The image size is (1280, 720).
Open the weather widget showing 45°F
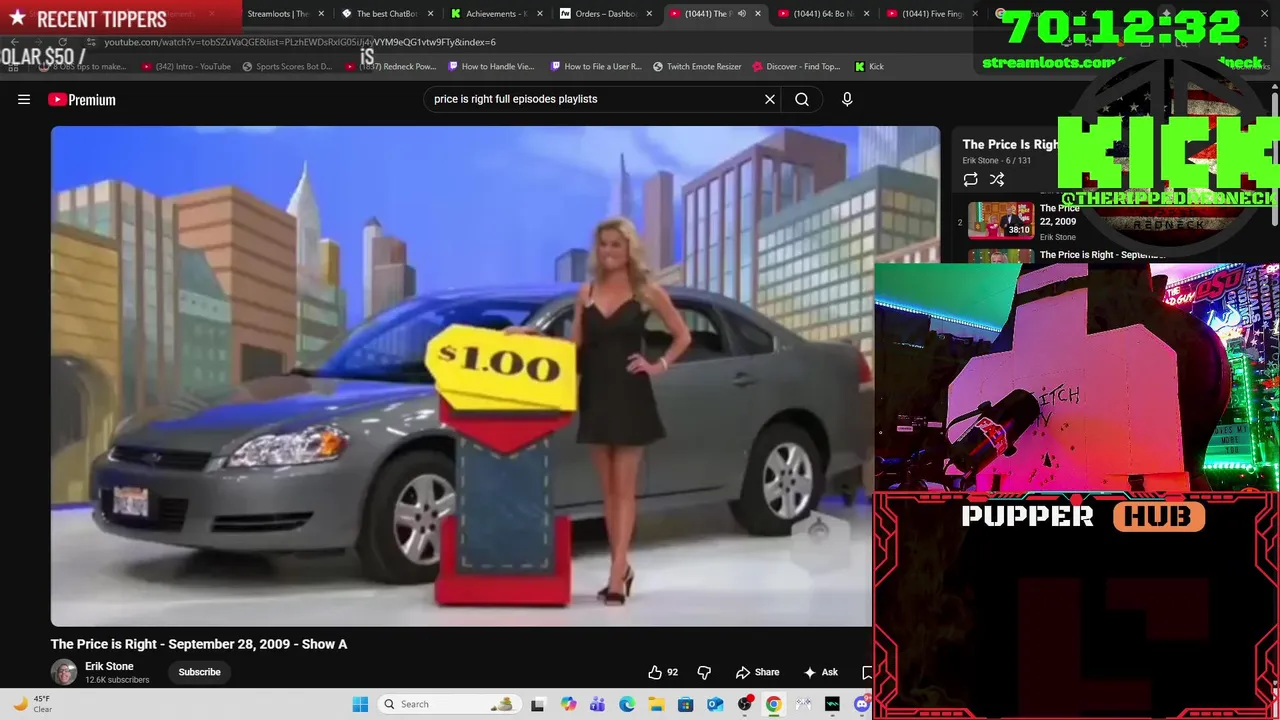pos(30,704)
